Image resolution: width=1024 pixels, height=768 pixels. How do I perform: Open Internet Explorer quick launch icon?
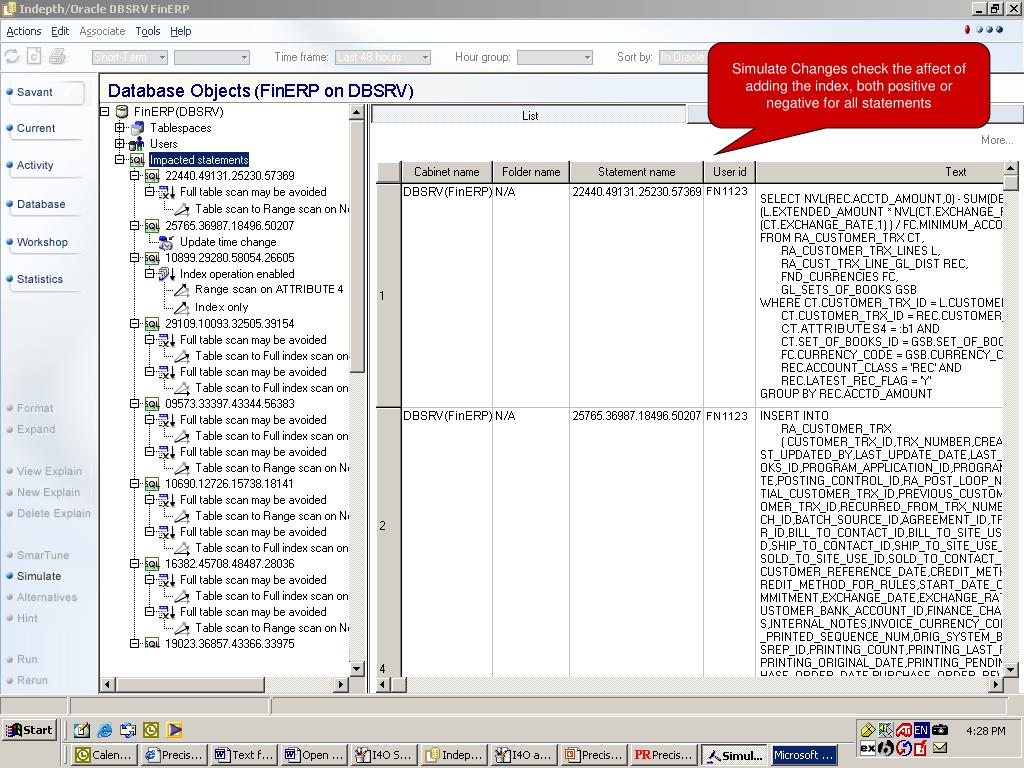pos(104,730)
